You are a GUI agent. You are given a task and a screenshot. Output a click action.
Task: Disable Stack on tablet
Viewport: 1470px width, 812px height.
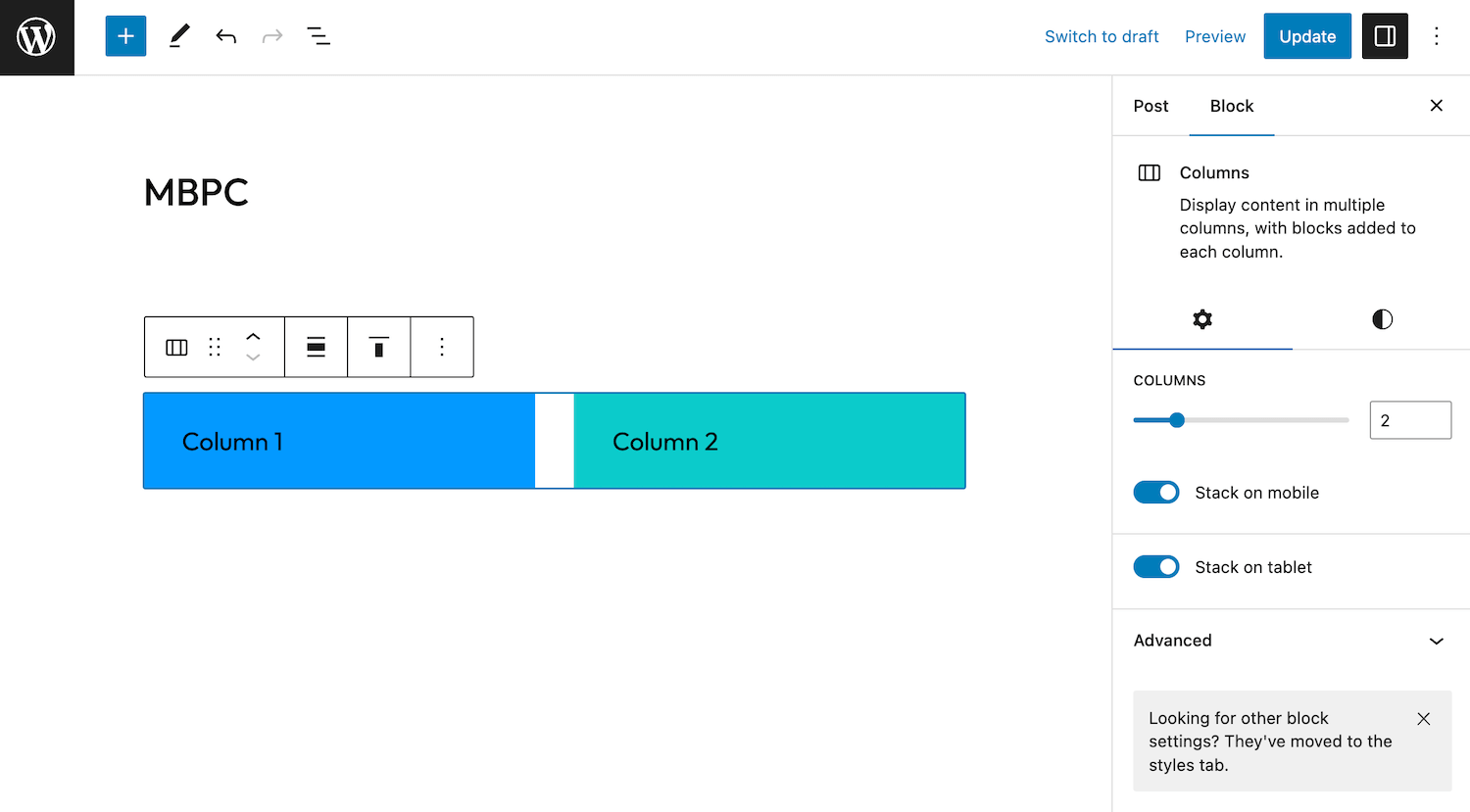1156,567
